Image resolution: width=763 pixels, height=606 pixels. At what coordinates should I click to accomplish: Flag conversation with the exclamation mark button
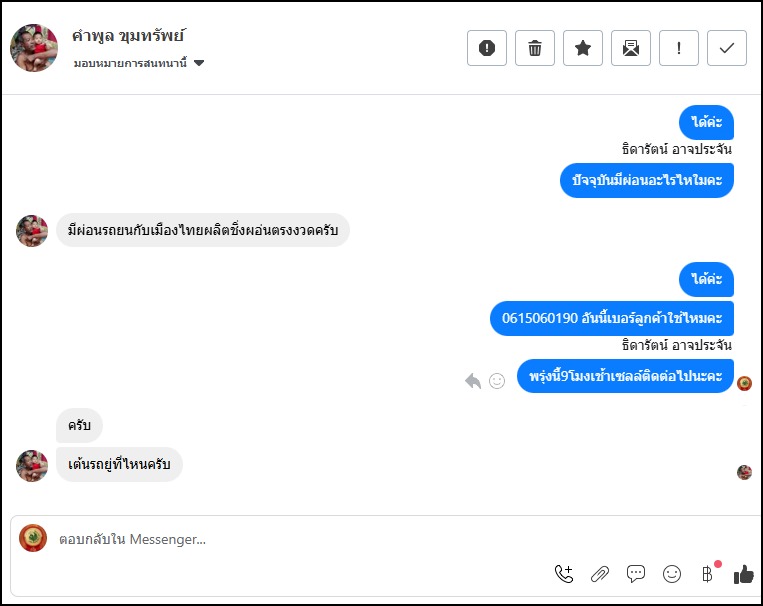(679, 48)
